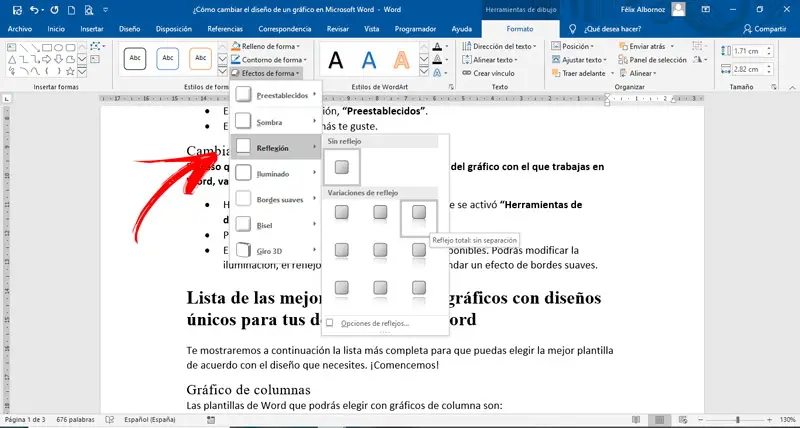Apply the blue-outlined Abc shape style
Screen dimensions: 800x428
[x=168, y=59]
